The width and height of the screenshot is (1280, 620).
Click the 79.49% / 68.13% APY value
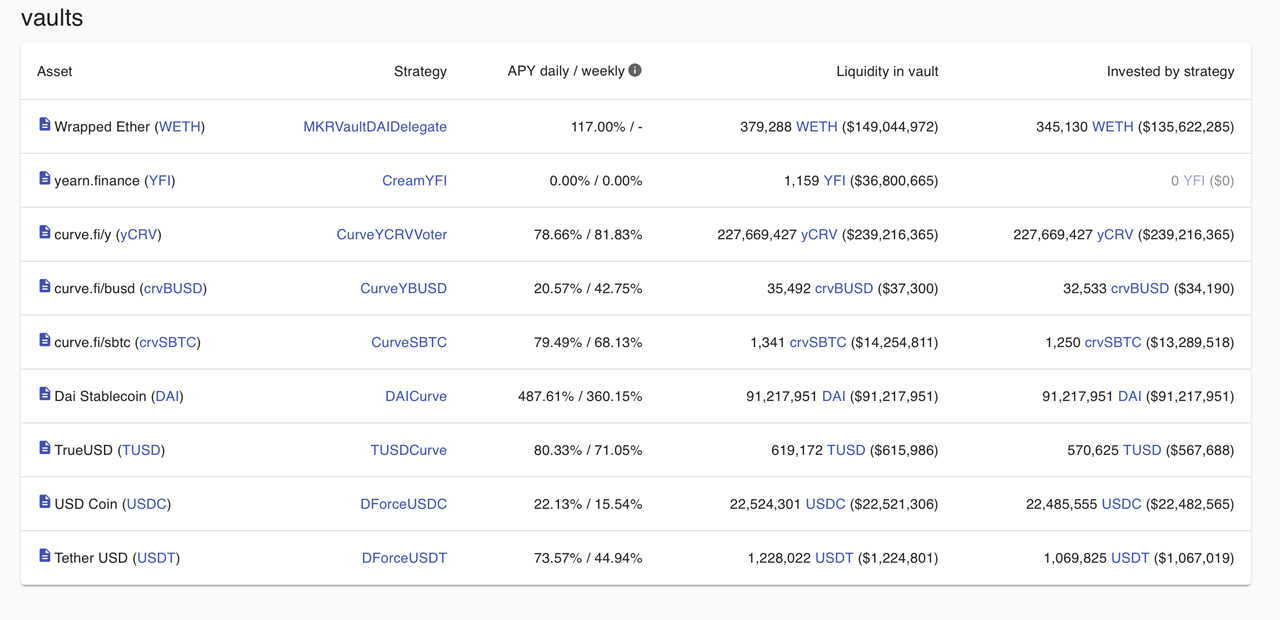click(x=588, y=343)
